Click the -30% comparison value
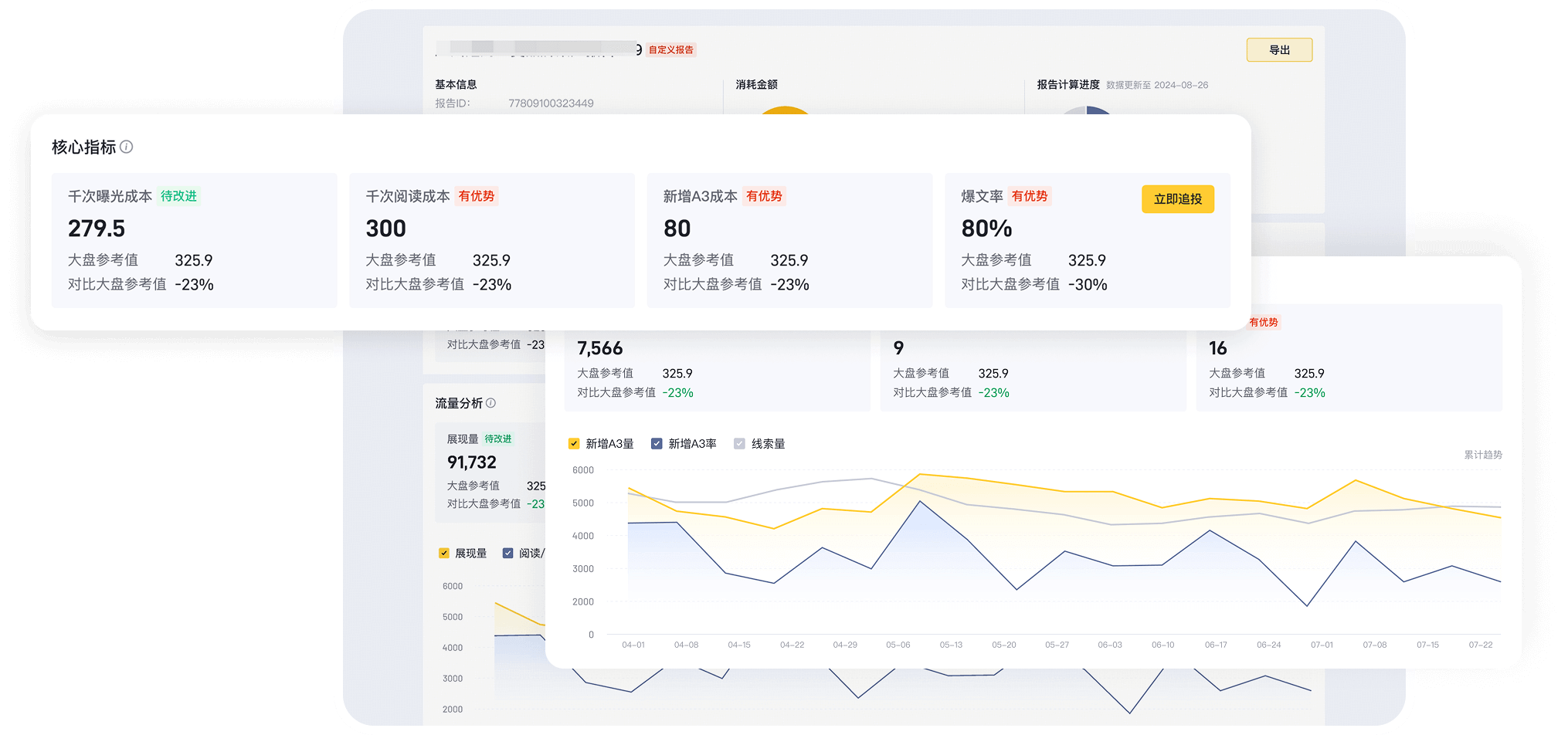The width and height of the screenshot is (1568, 735). tap(1088, 284)
